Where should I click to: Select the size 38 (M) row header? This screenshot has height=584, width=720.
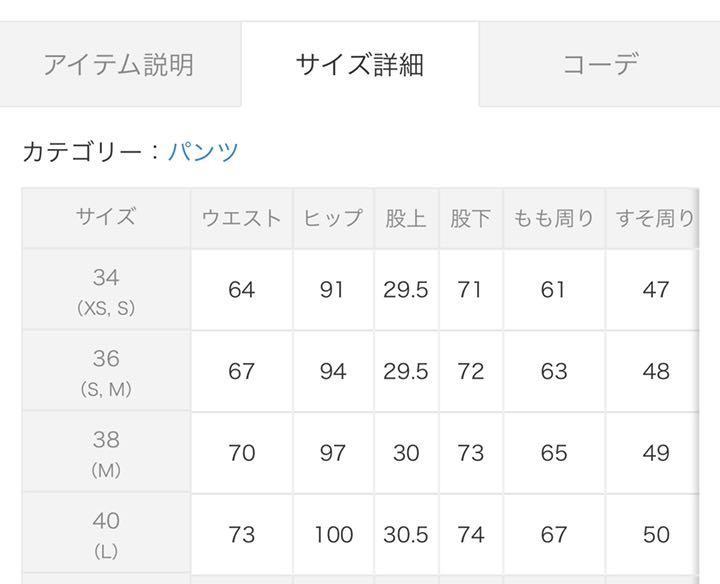pyautogui.click(x=106, y=452)
